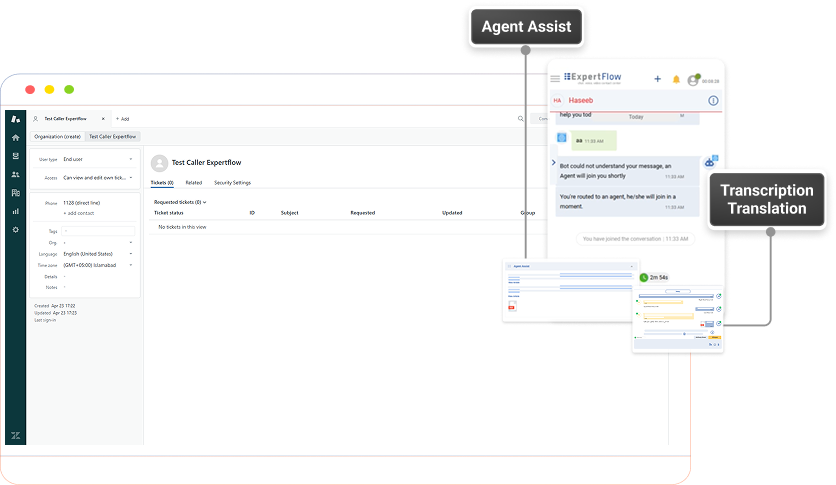Click the ExpertFlow logo
This screenshot has height=485, width=836.
point(593,78)
